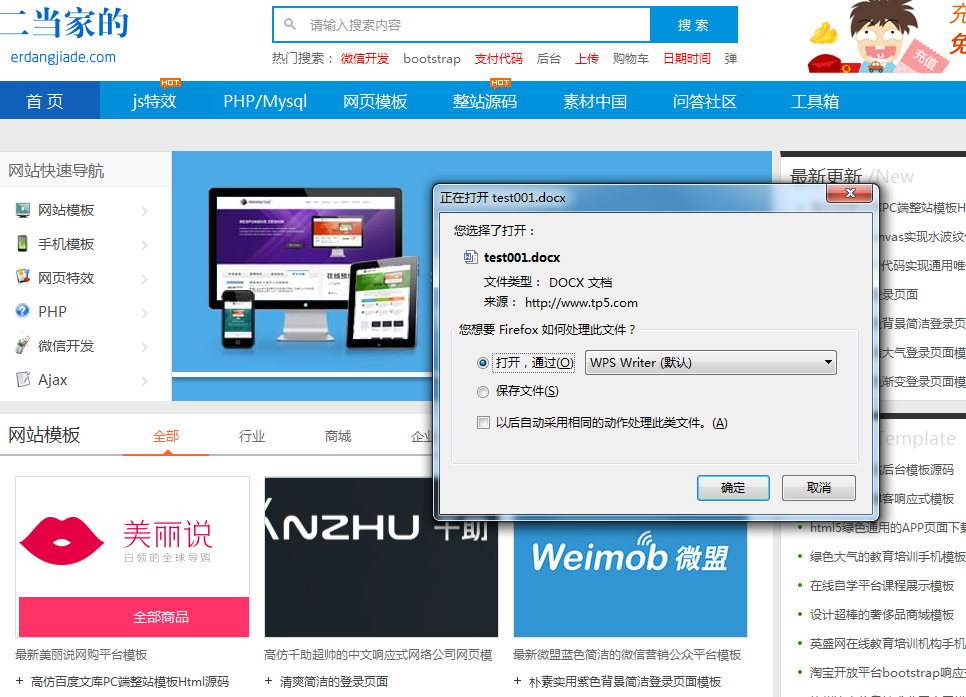Expand the PHP sidebar chevron
The width and height of the screenshot is (966, 697).
tap(144, 313)
